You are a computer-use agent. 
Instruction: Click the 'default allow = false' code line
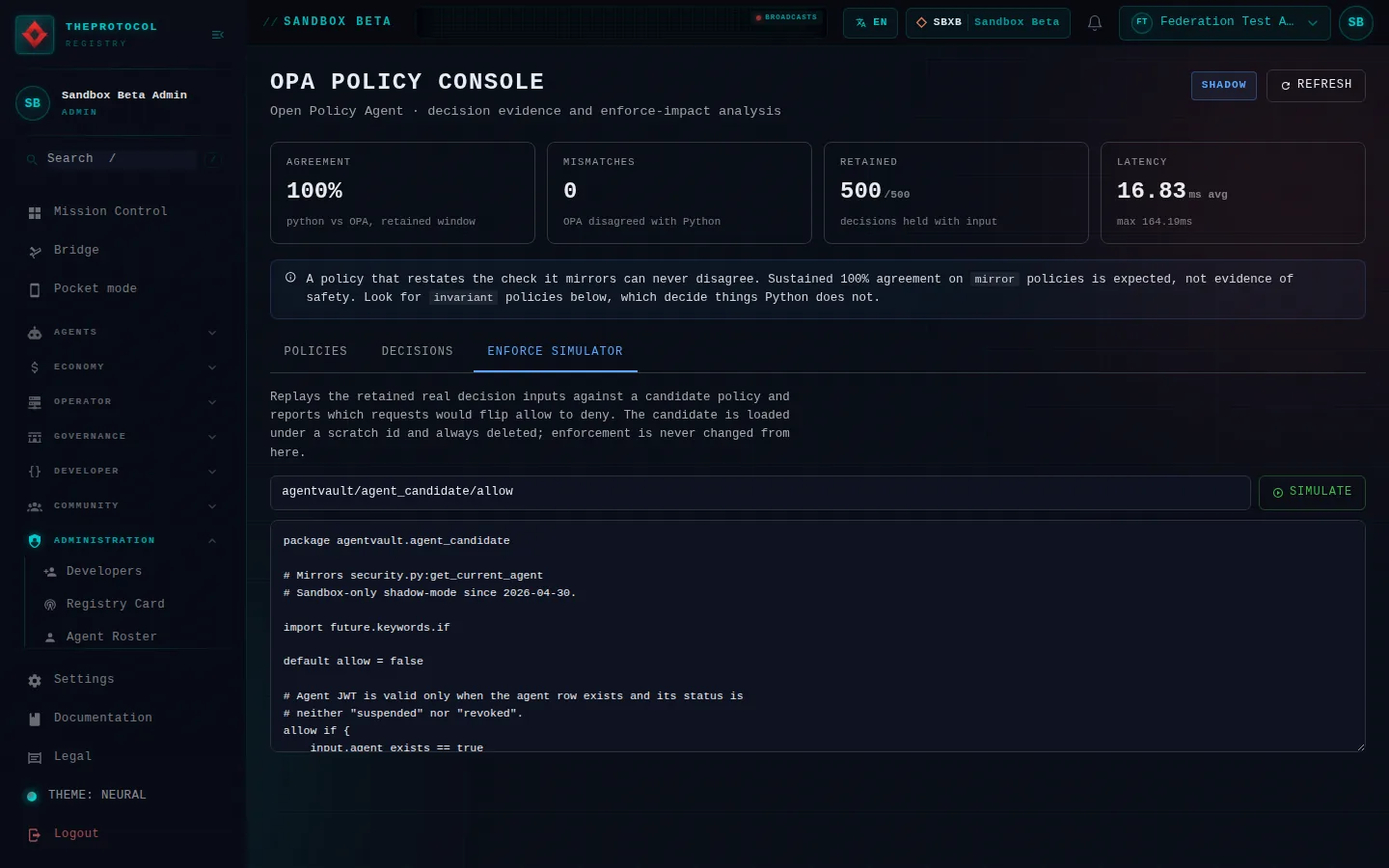353,662
